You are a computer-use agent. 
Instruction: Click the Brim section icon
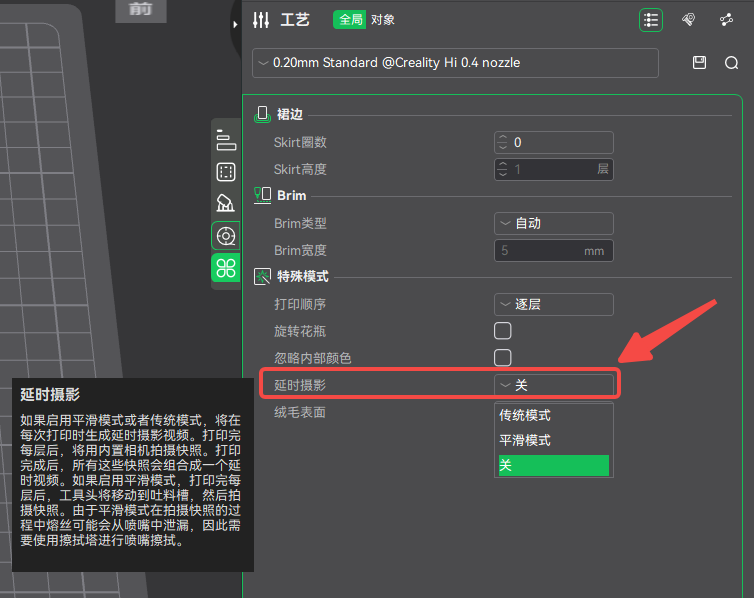[x=262, y=195]
